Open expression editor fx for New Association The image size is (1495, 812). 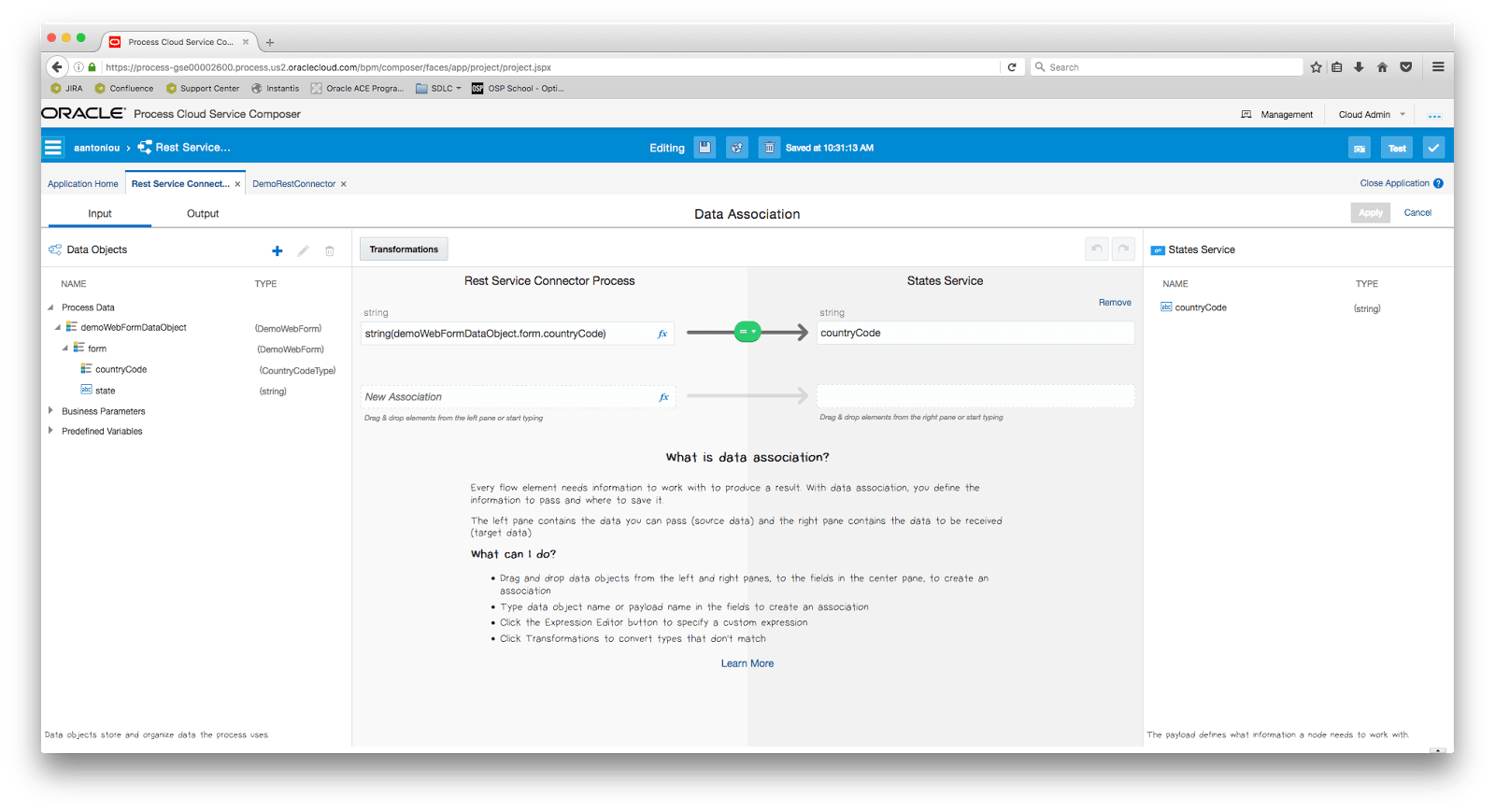(663, 397)
